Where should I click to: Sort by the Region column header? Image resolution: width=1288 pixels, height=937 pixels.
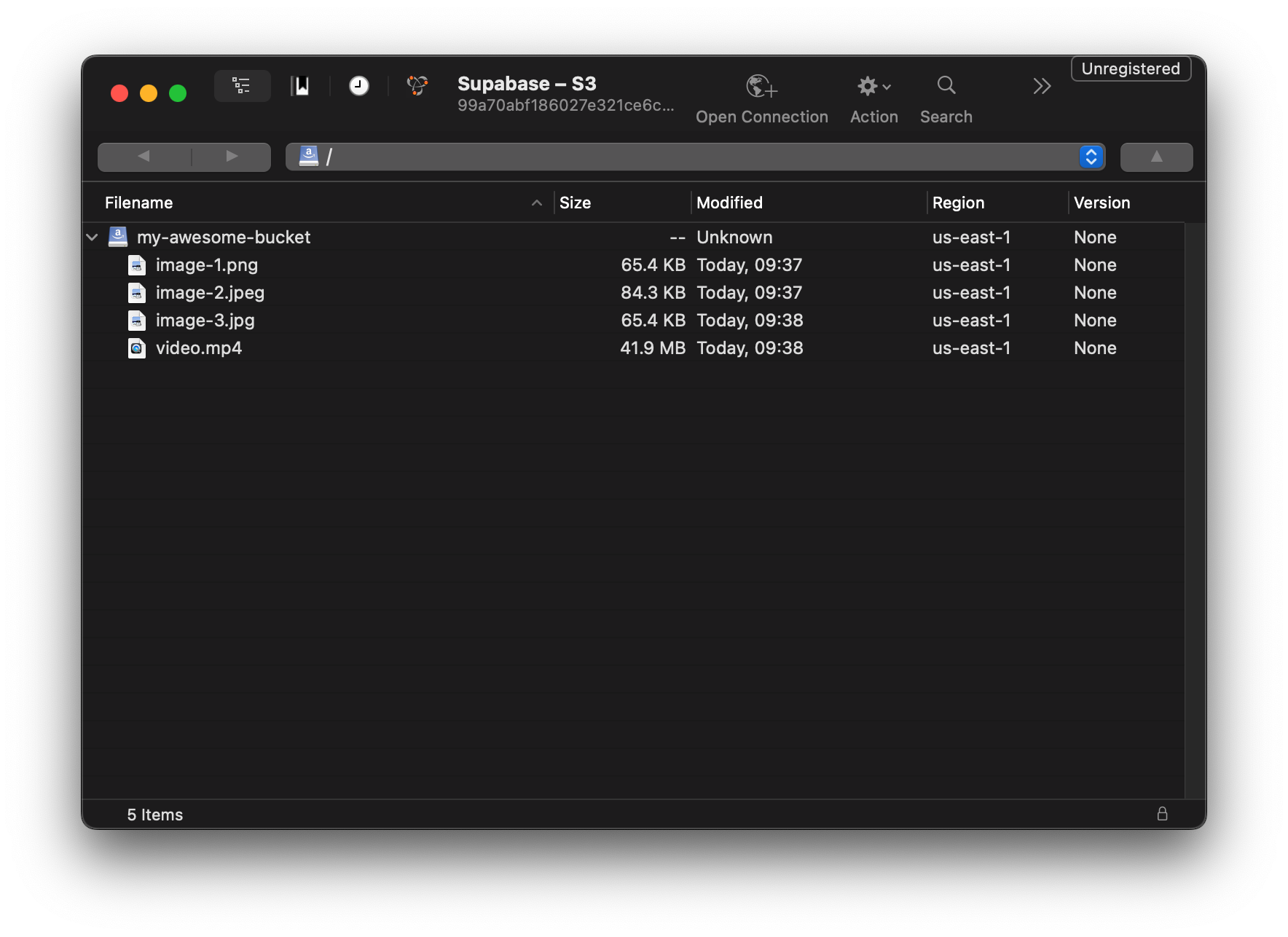[x=958, y=203]
